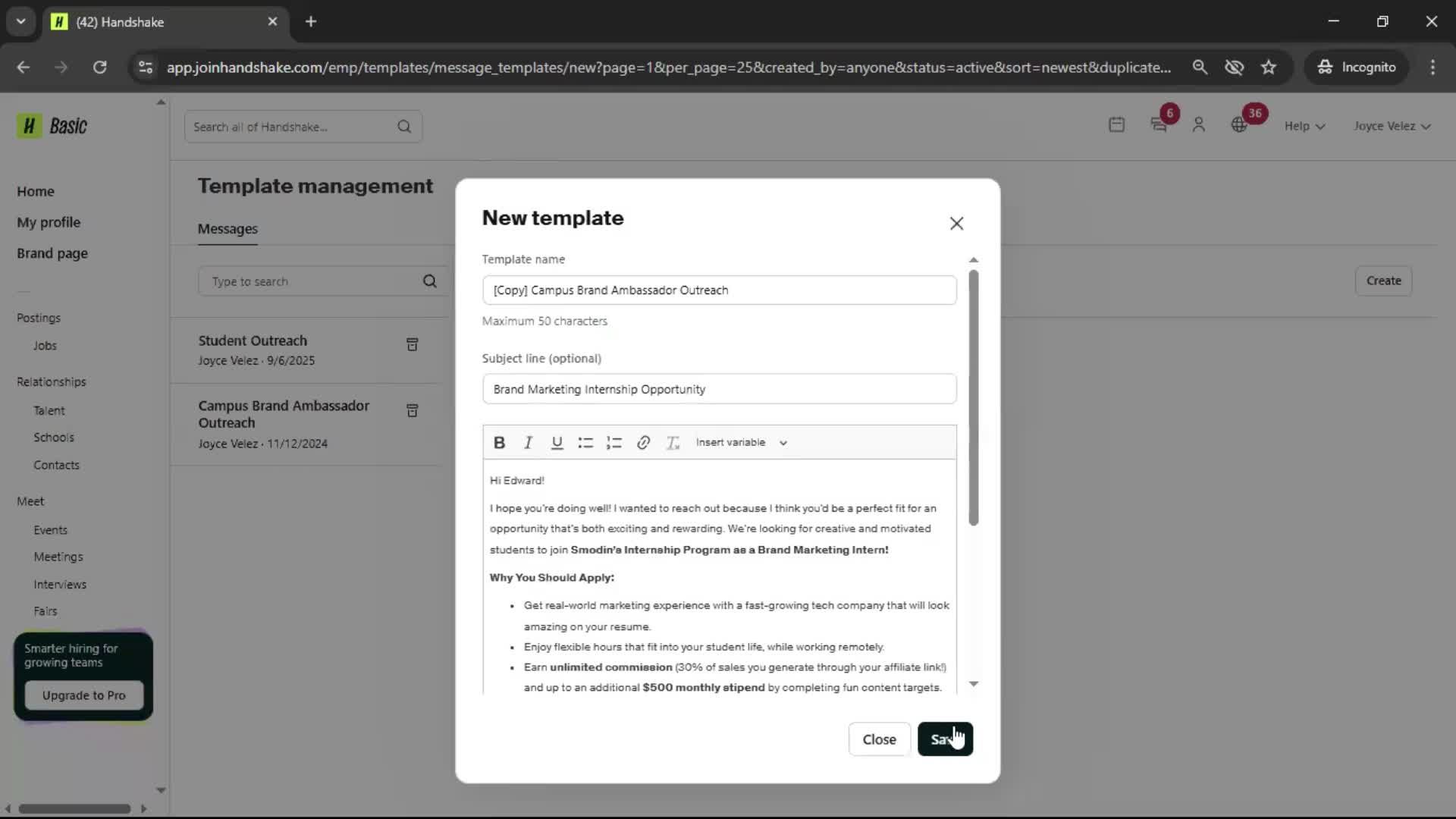Open Talent under Relationships
The width and height of the screenshot is (1456, 819).
[x=49, y=410]
